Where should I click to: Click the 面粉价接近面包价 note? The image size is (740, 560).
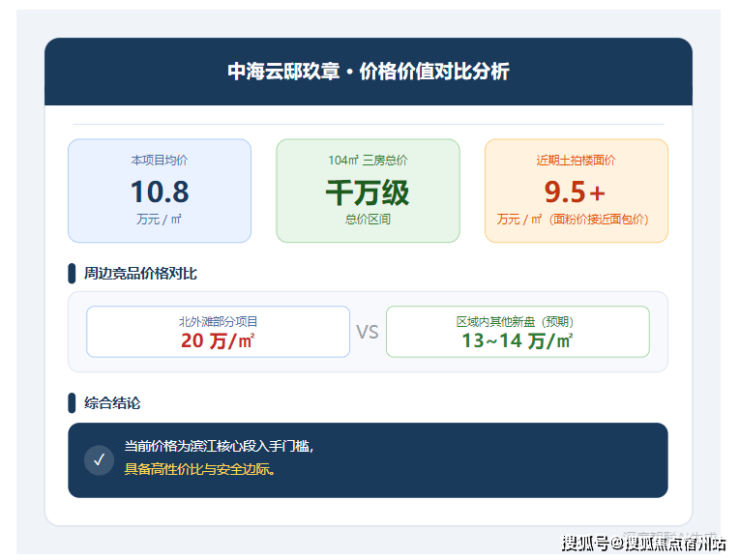click(598, 219)
